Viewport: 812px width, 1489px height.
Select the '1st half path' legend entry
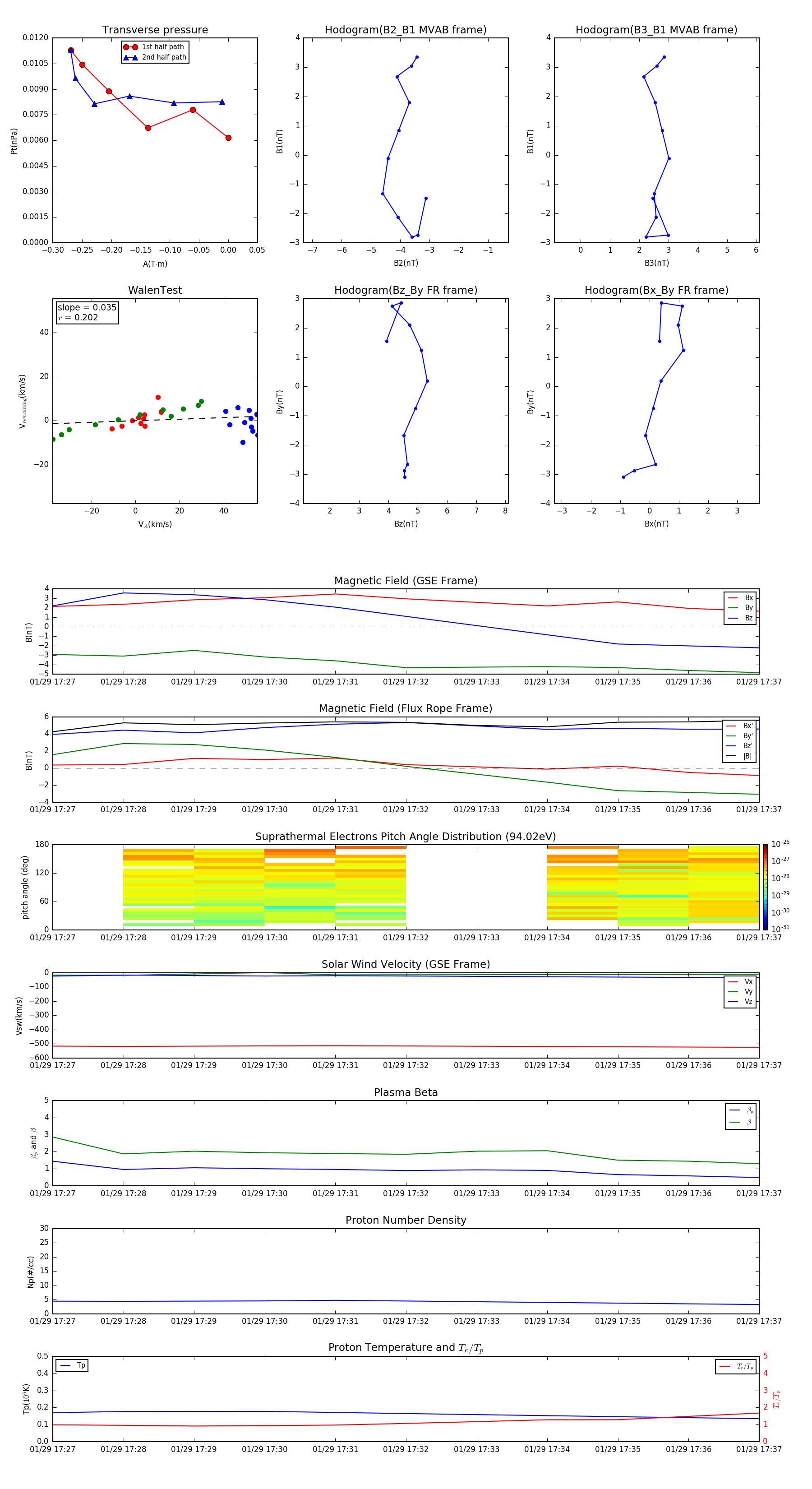click(x=154, y=47)
